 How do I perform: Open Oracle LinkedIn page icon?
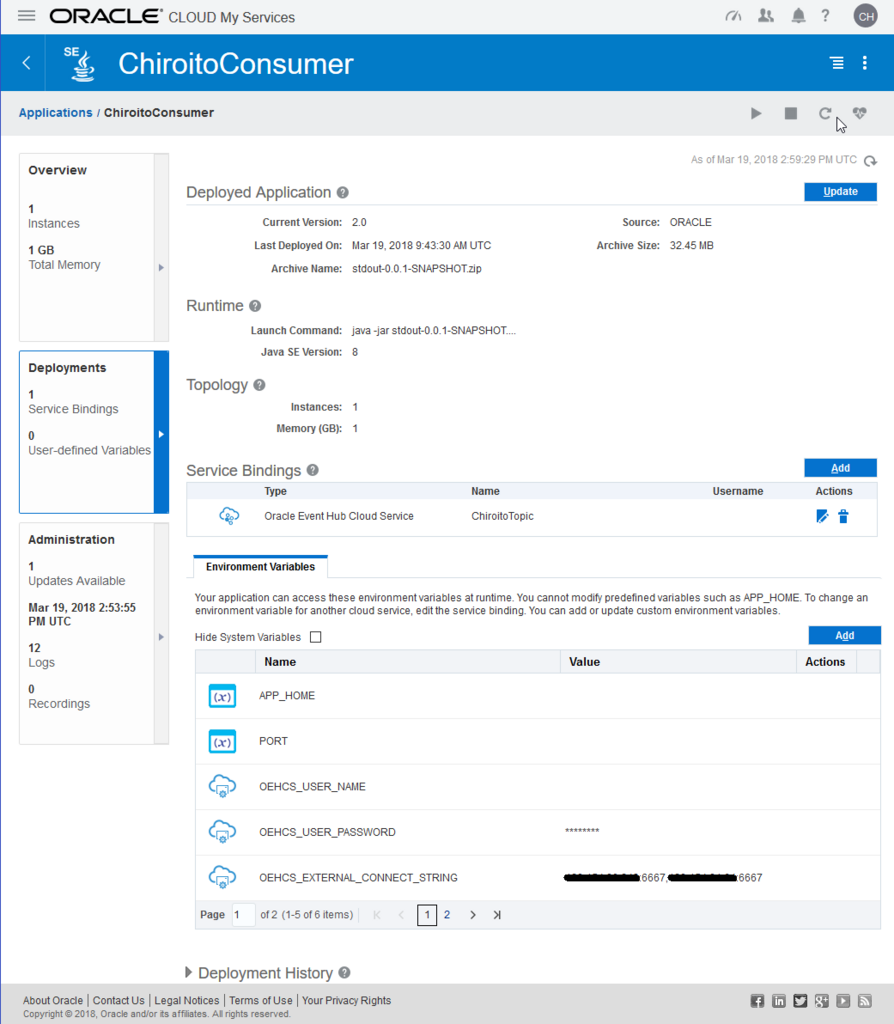click(779, 1001)
